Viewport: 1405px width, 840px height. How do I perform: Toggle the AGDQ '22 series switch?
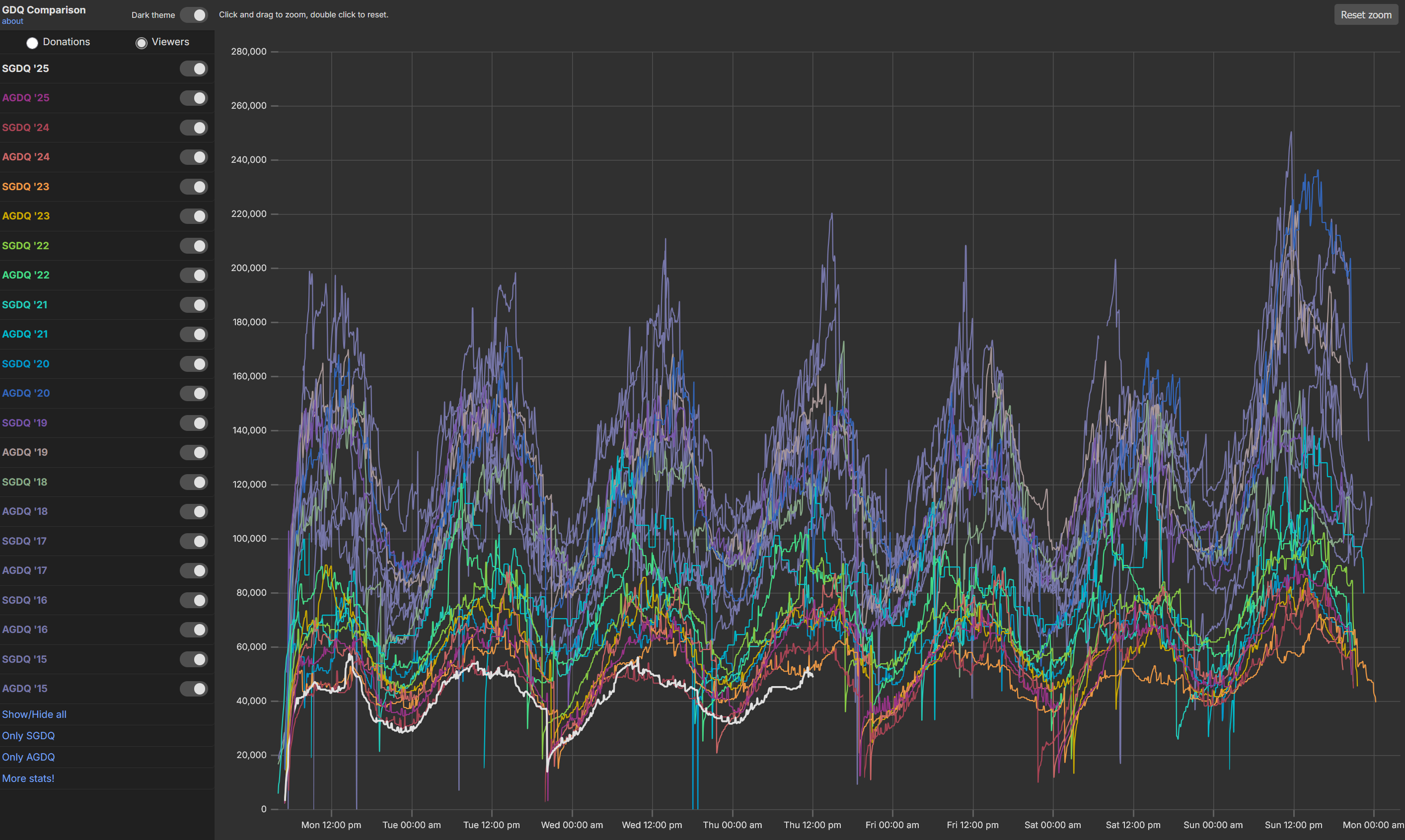click(x=194, y=275)
